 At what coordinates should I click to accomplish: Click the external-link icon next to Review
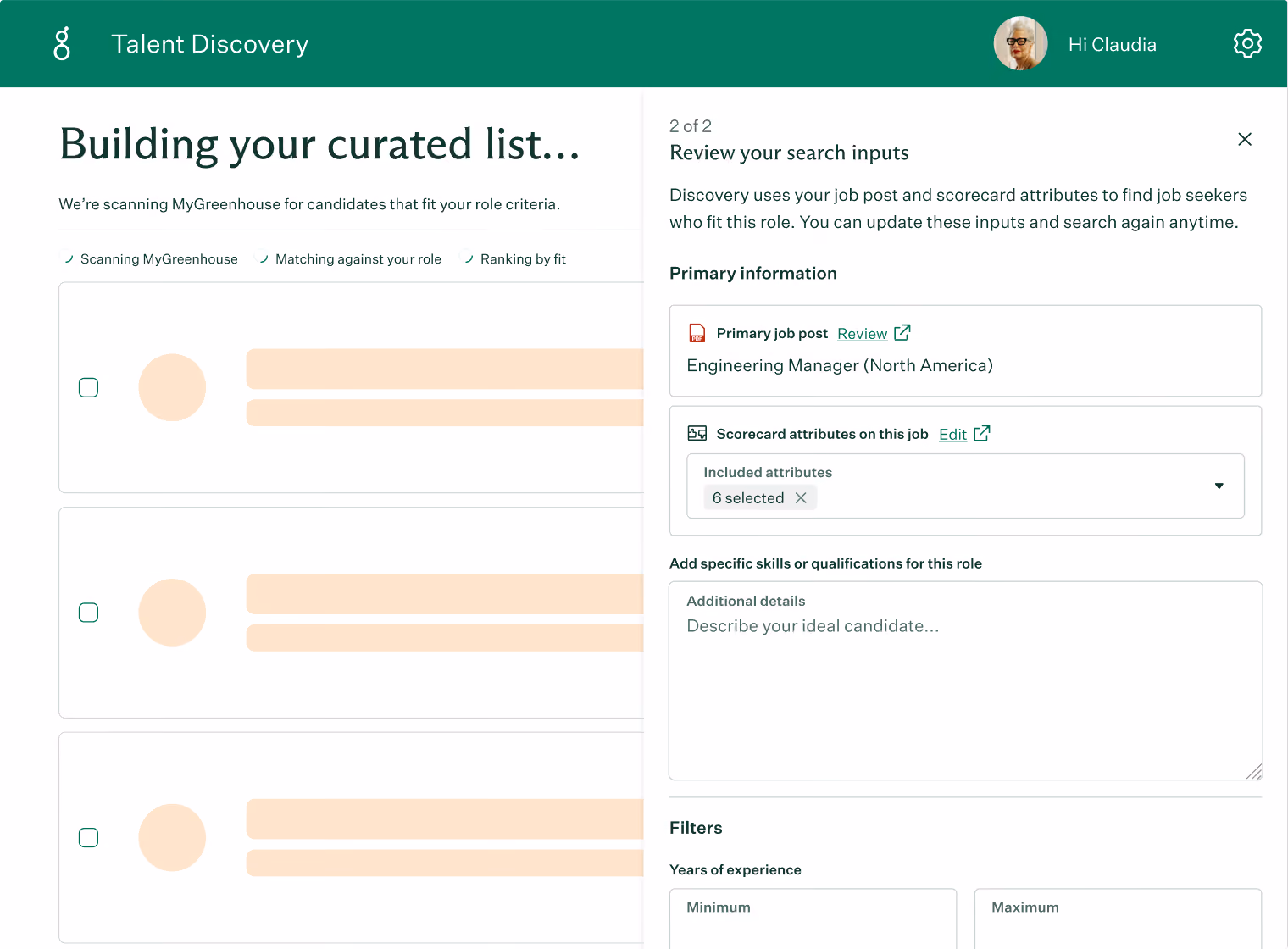click(902, 332)
